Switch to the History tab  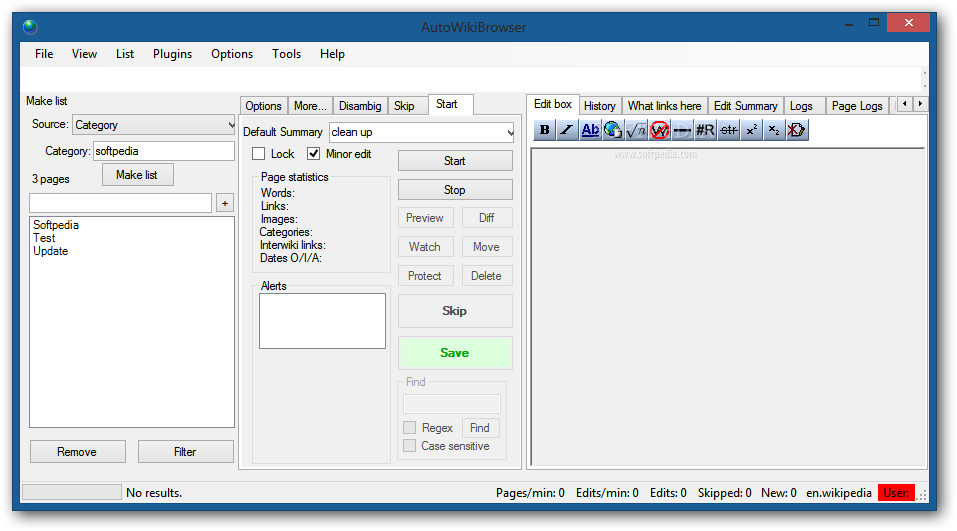tap(600, 106)
